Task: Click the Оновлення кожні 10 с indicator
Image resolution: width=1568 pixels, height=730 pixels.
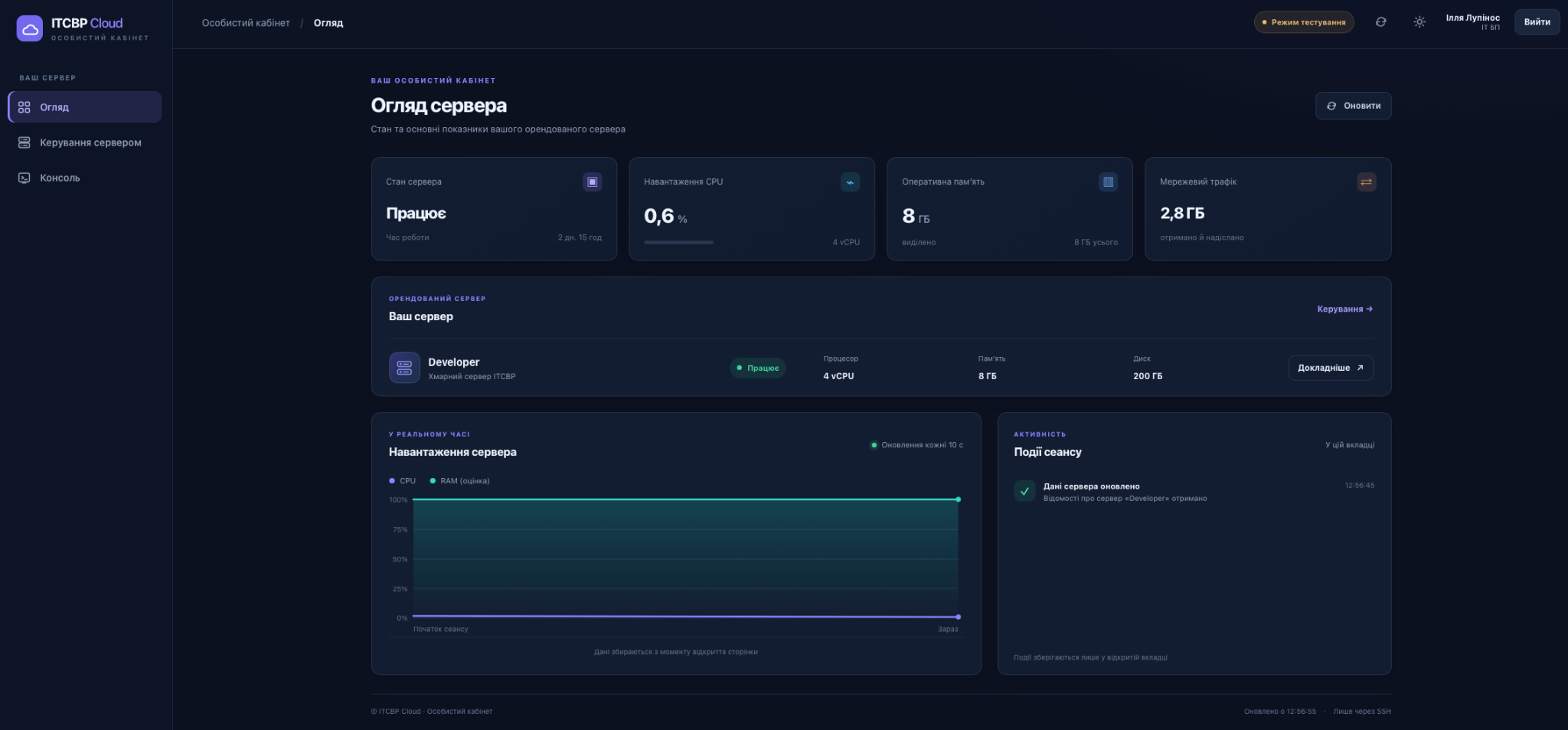Action: click(916, 445)
